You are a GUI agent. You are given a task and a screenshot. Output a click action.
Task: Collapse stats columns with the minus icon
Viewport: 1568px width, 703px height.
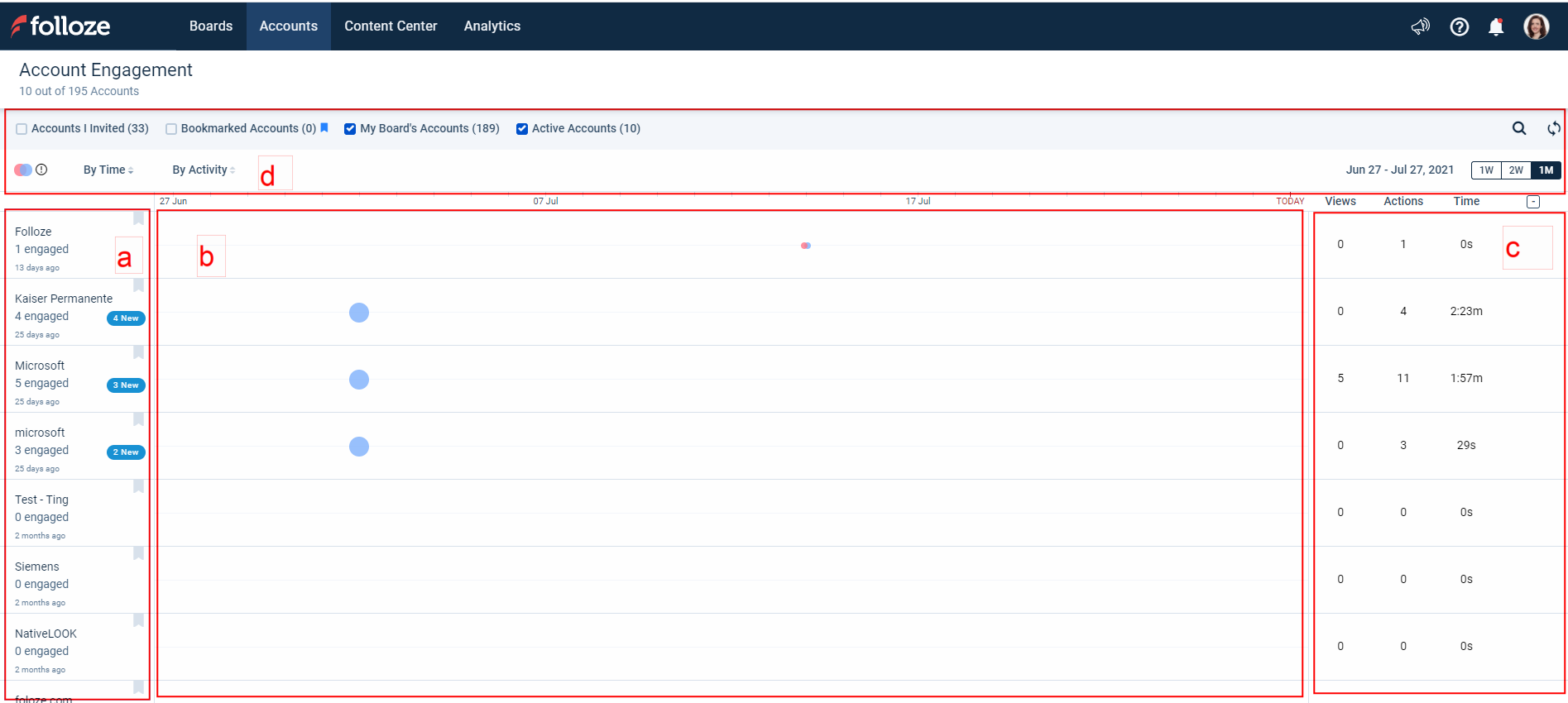tap(1533, 202)
